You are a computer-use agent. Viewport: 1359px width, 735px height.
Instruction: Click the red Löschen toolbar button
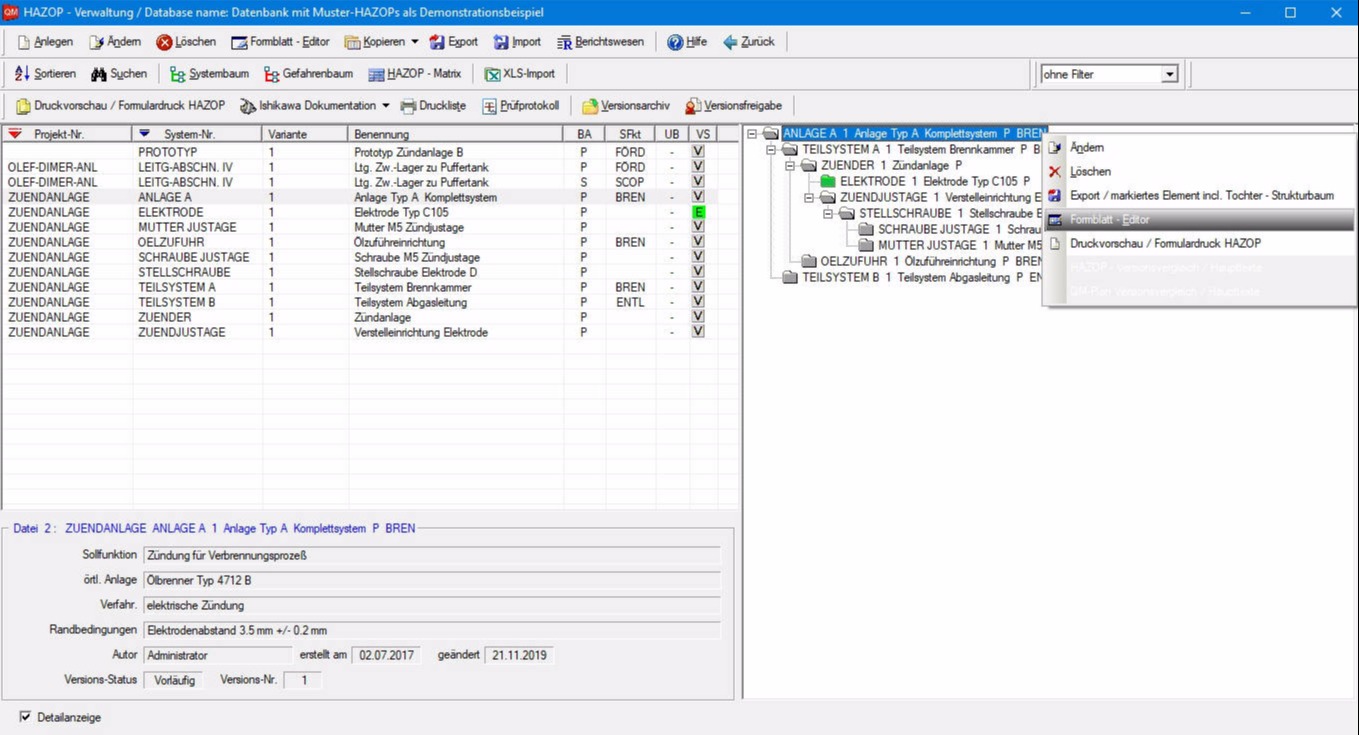point(186,42)
